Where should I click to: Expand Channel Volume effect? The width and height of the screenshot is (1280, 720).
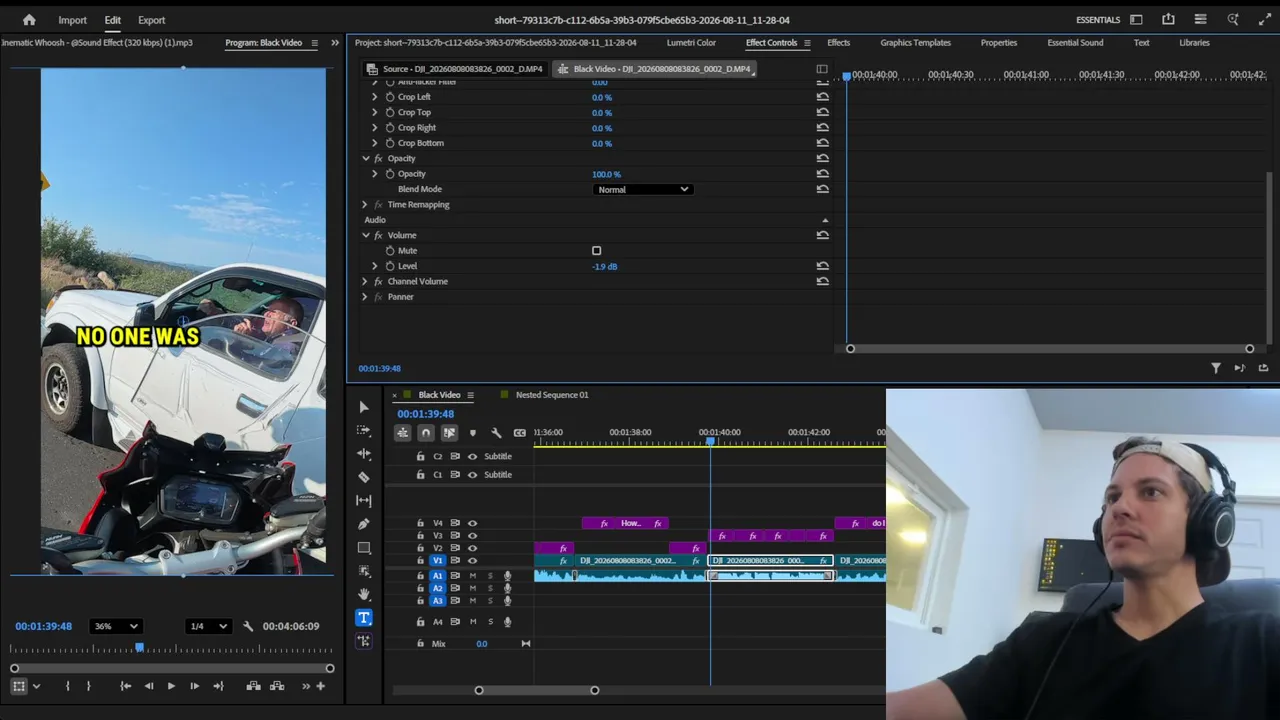[365, 282]
